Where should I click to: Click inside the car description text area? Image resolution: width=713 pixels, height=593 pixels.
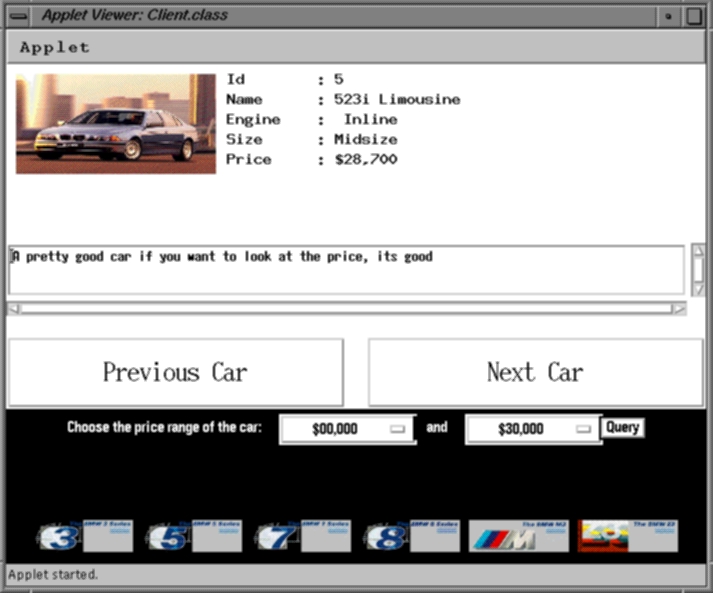pyautogui.click(x=346, y=270)
